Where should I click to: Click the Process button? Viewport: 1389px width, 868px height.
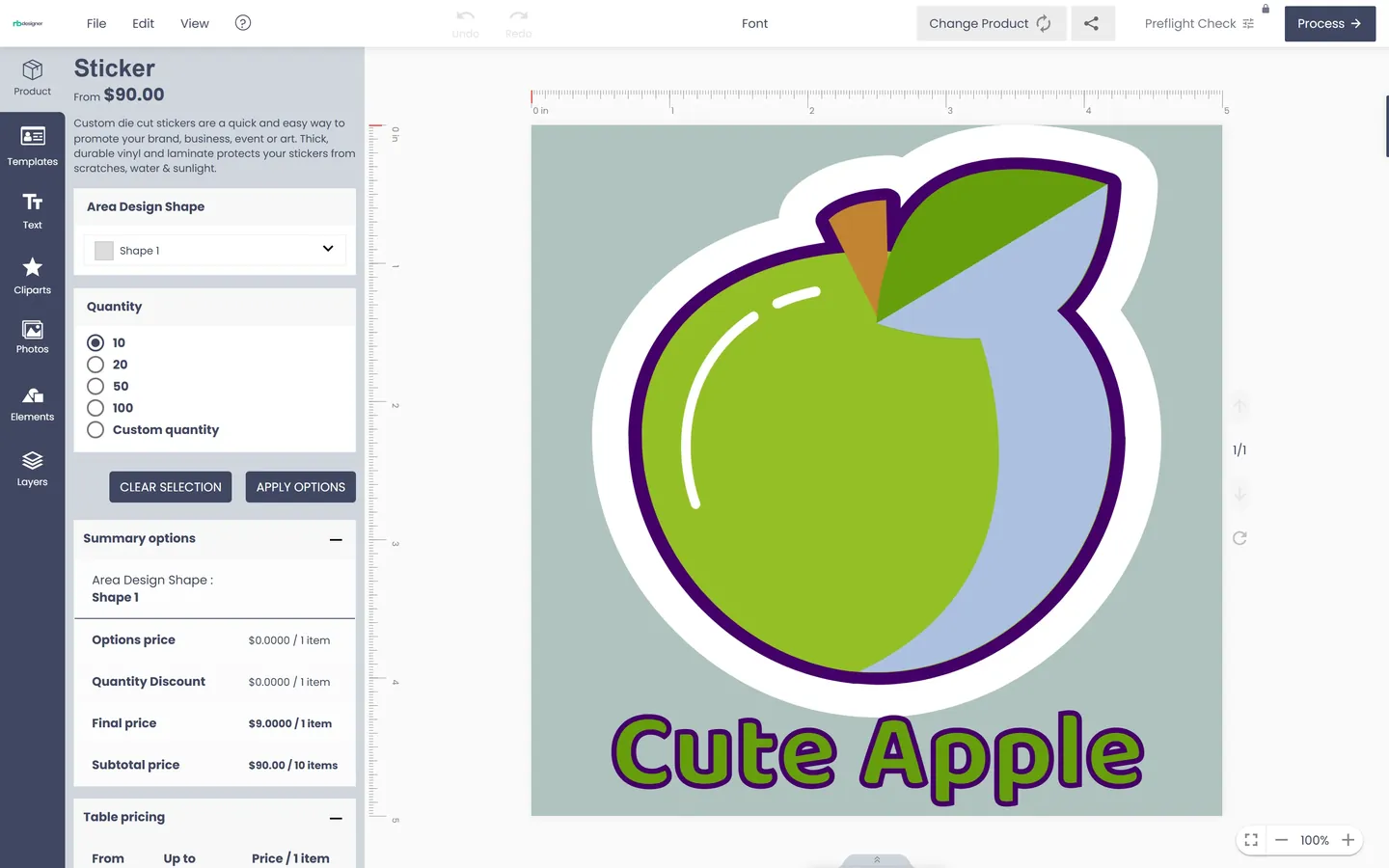(1329, 23)
